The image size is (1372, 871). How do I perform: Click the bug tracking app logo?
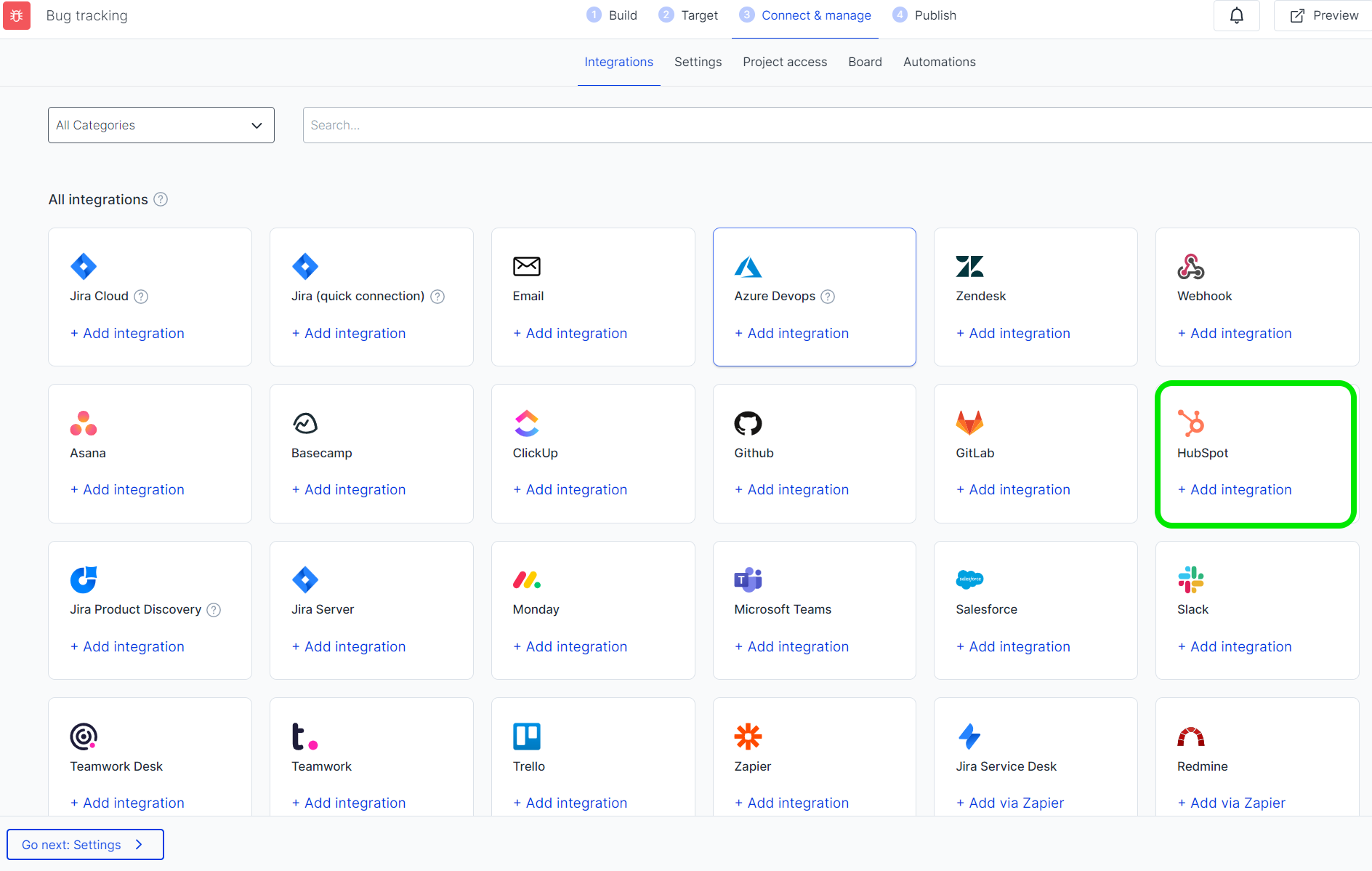click(x=17, y=15)
